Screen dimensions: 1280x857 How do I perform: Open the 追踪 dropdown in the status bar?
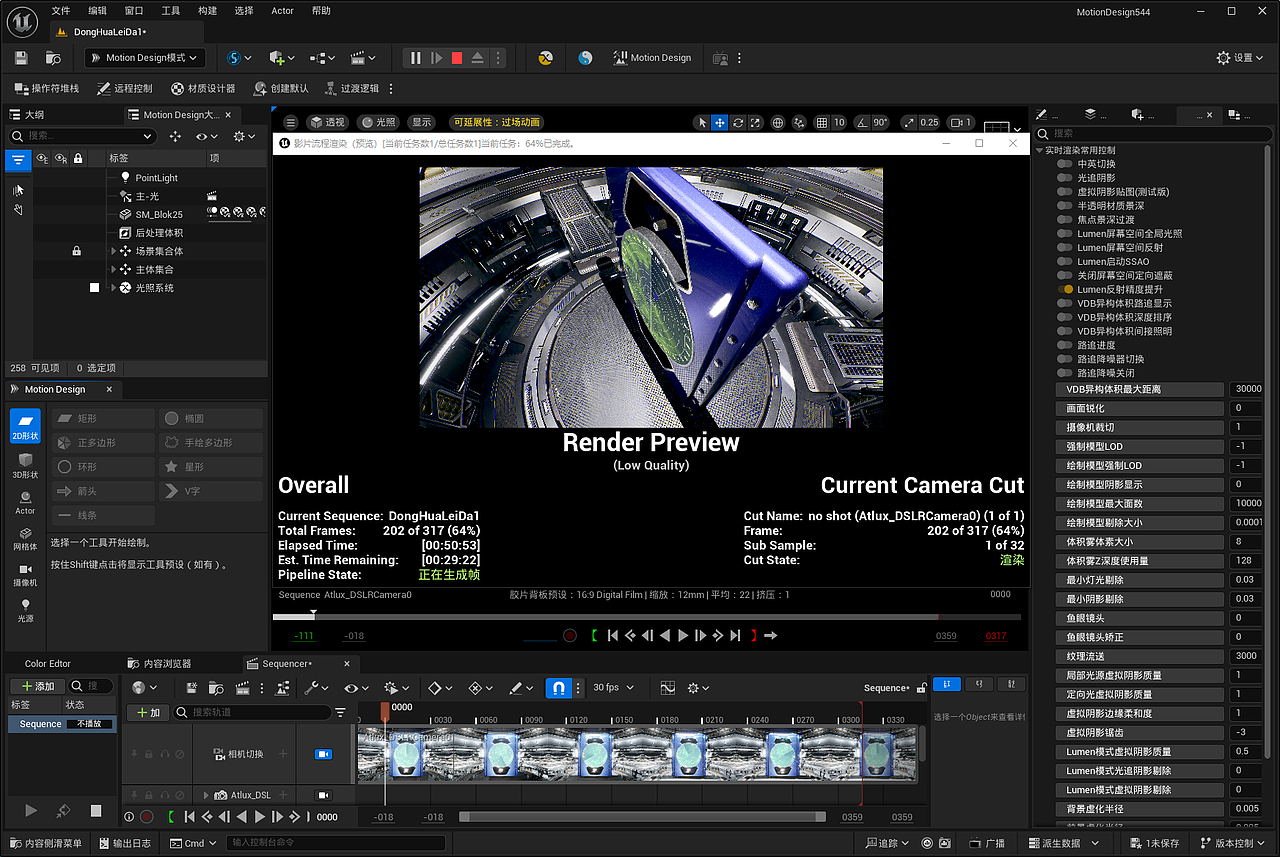coord(888,843)
